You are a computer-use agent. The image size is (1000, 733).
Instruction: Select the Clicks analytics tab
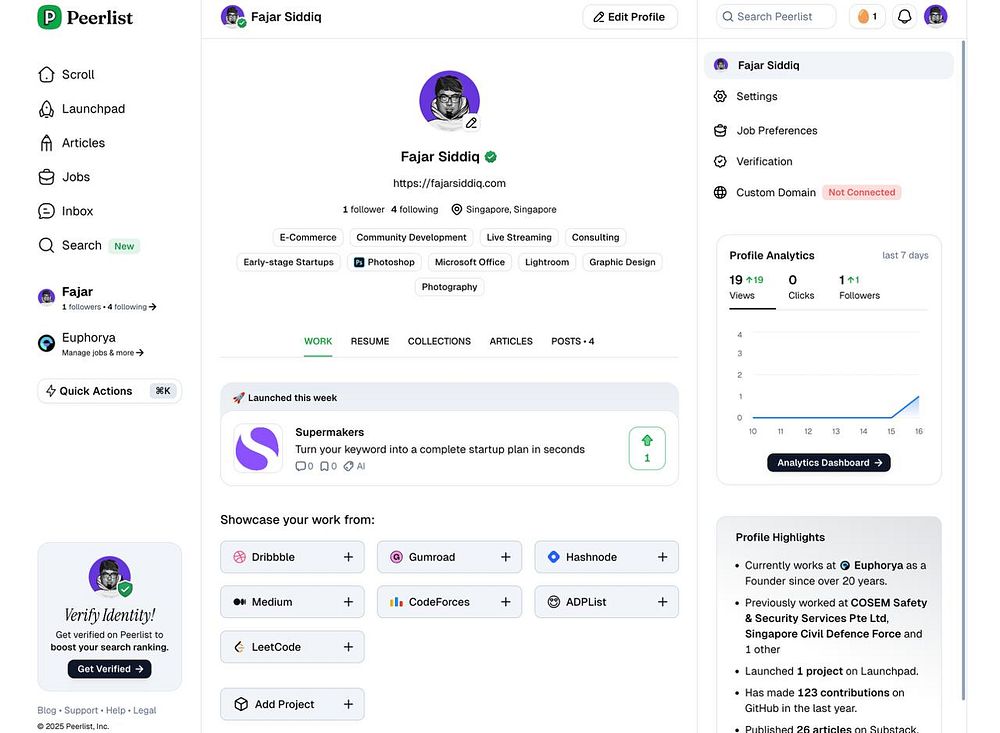click(x=801, y=287)
